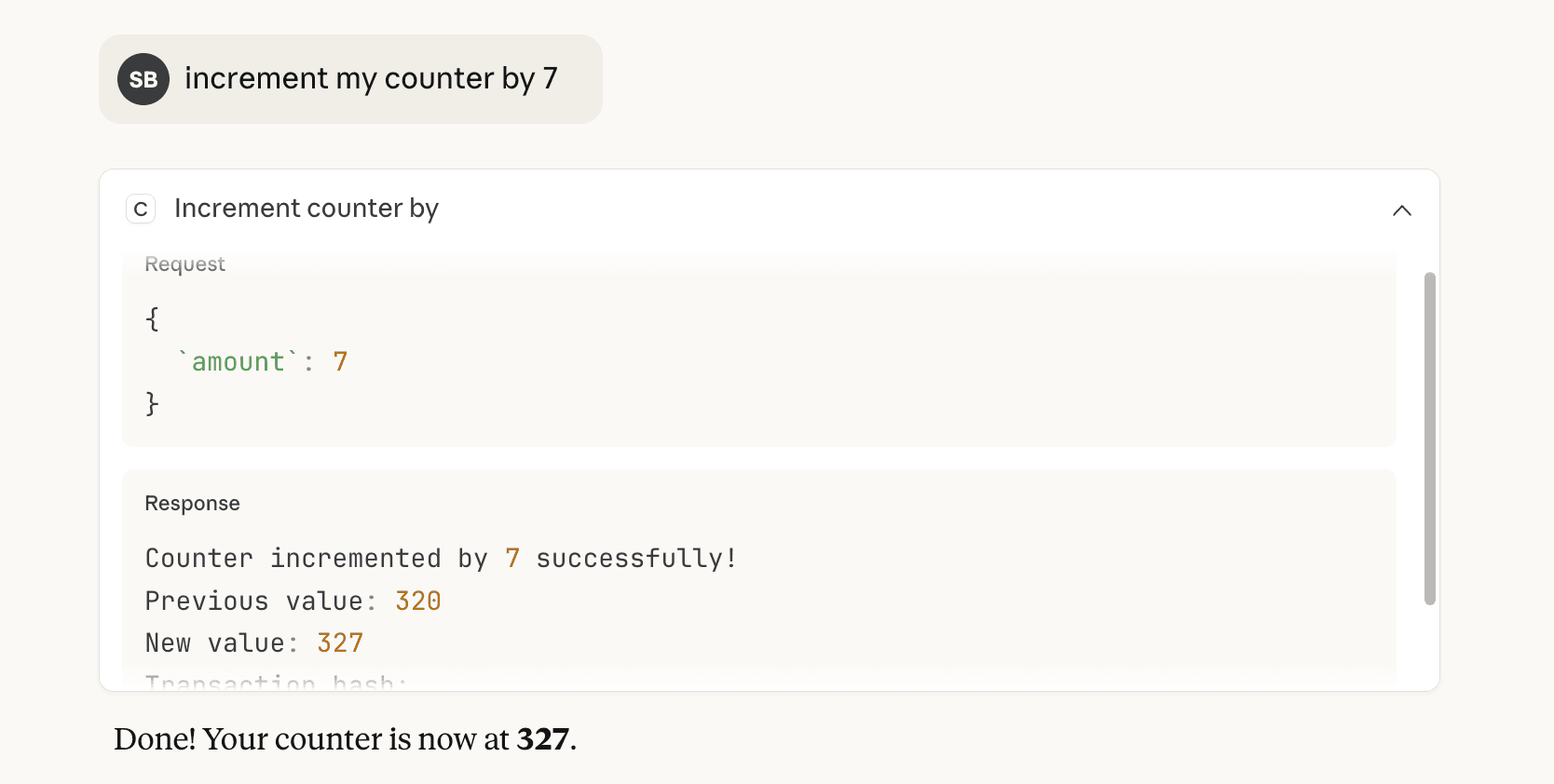The width and height of the screenshot is (1554, 784).
Task: Click the amount value 7 in request
Action: point(340,362)
